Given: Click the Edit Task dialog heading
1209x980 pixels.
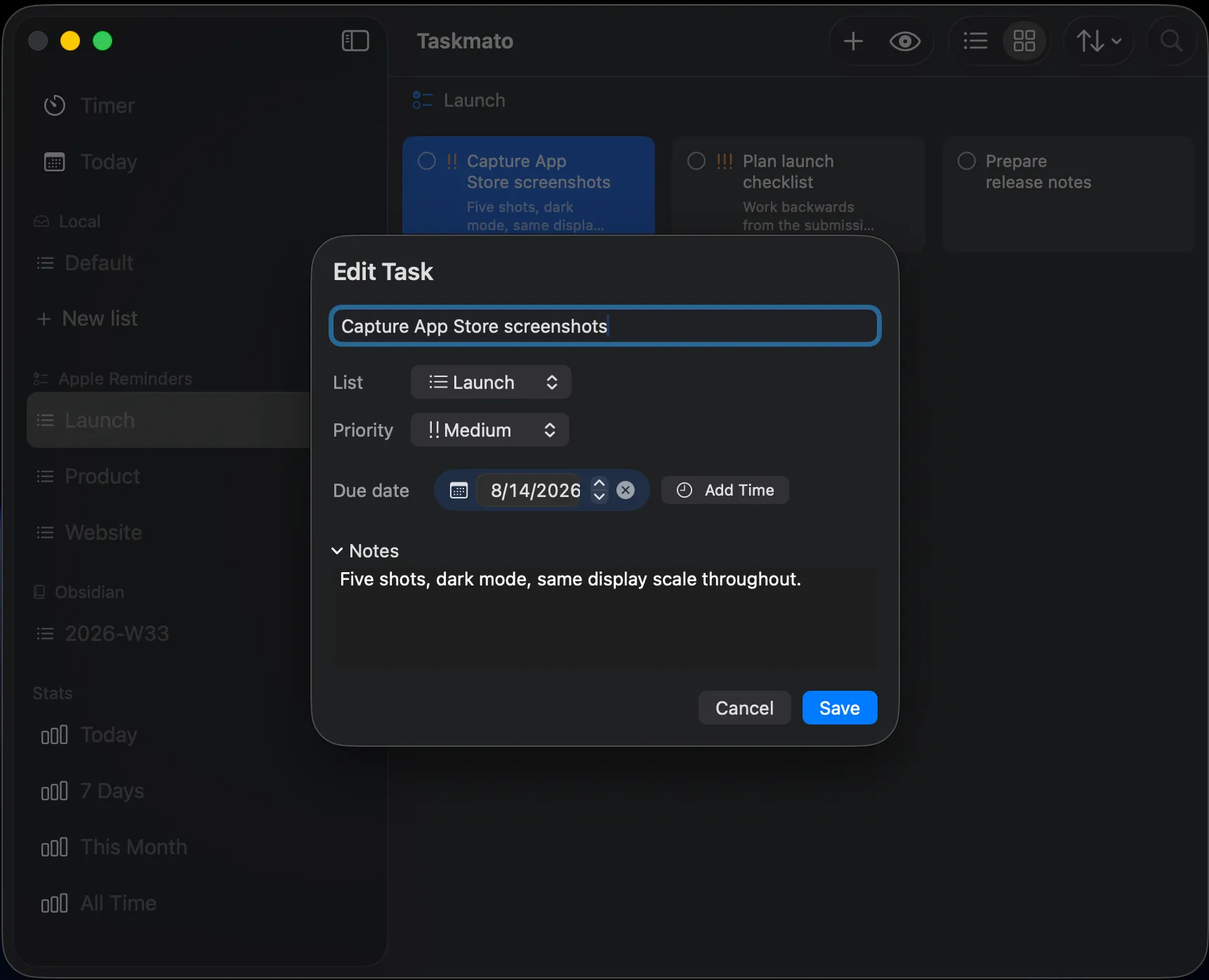Looking at the screenshot, I should click(383, 272).
